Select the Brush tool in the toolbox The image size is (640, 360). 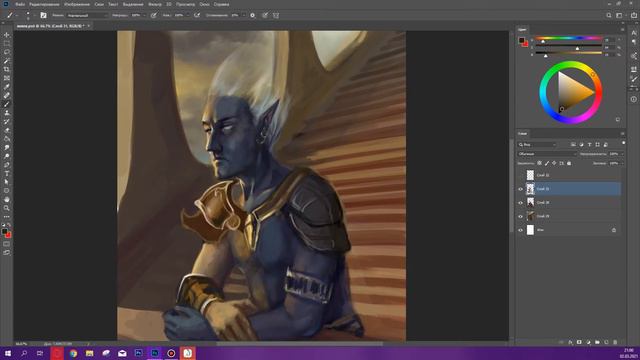7,104
